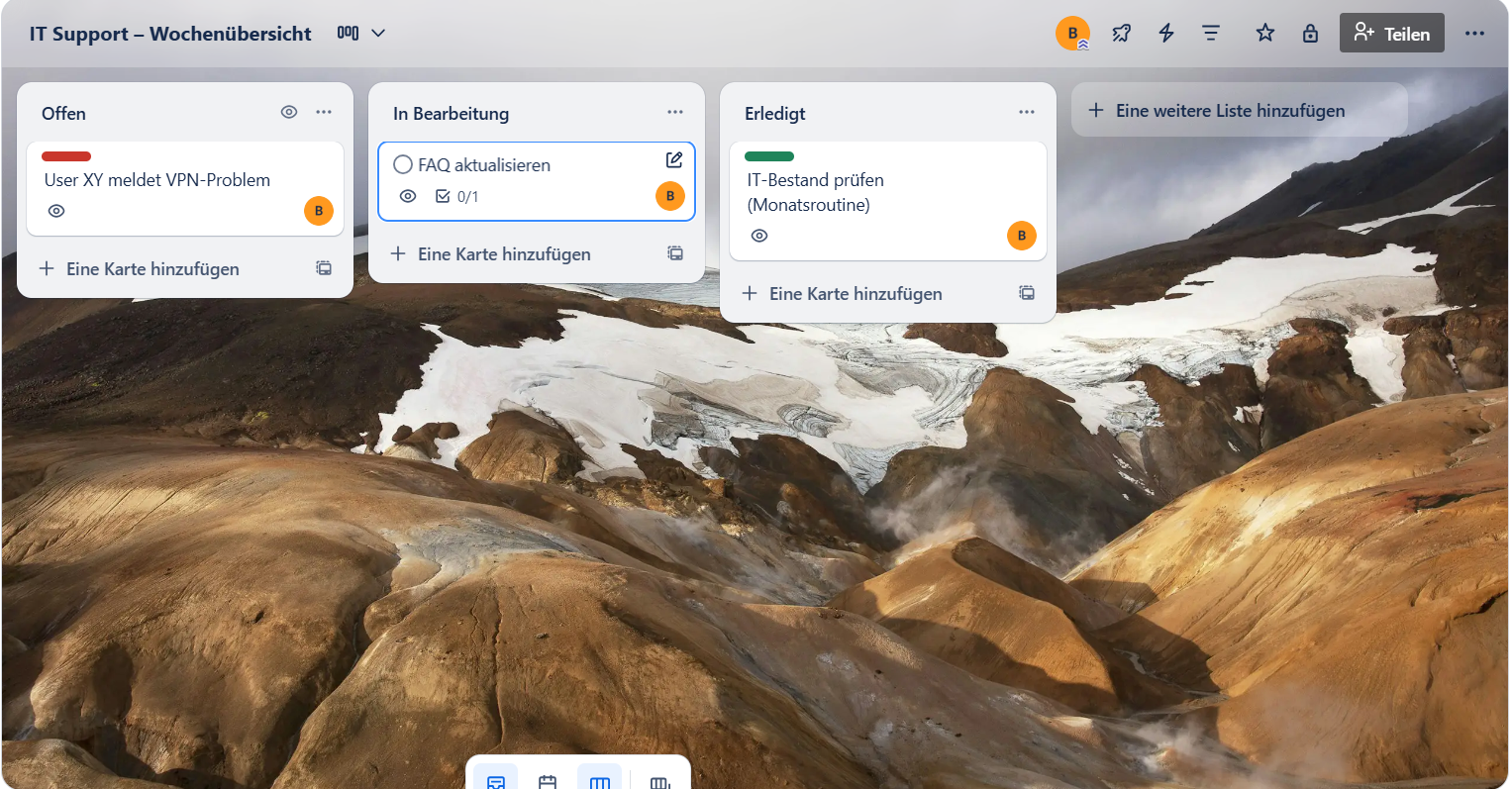This screenshot has height=789, width=1512.
Task: Click the filter cards icon
Action: [1211, 34]
